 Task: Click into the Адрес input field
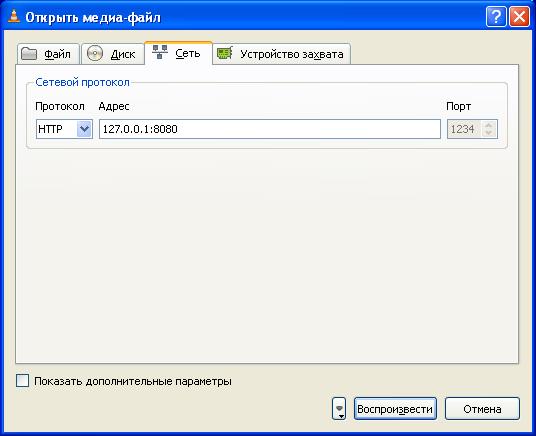270,129
